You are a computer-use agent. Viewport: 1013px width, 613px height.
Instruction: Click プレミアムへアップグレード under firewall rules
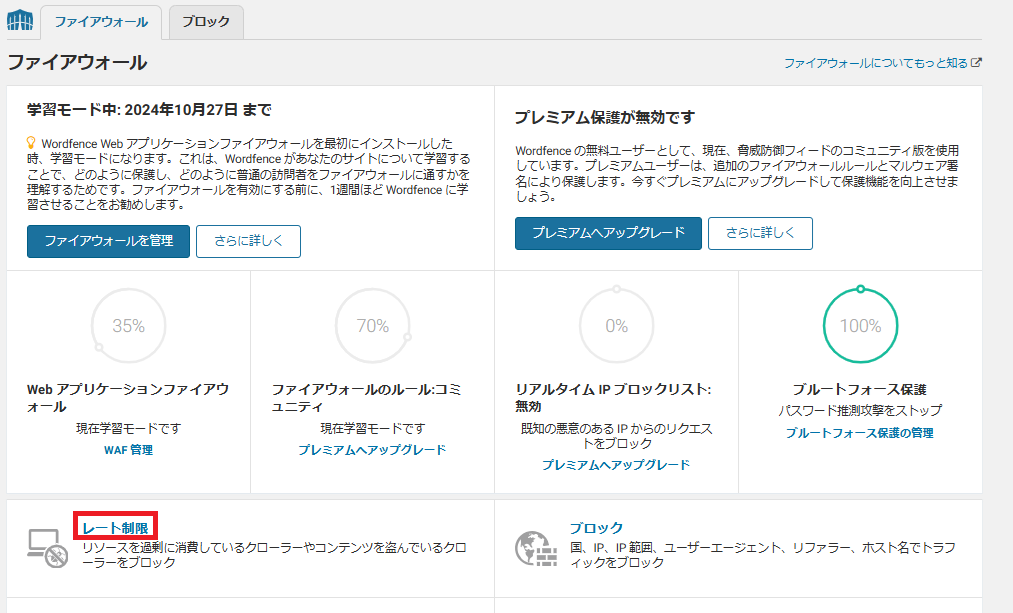point(372,450)
